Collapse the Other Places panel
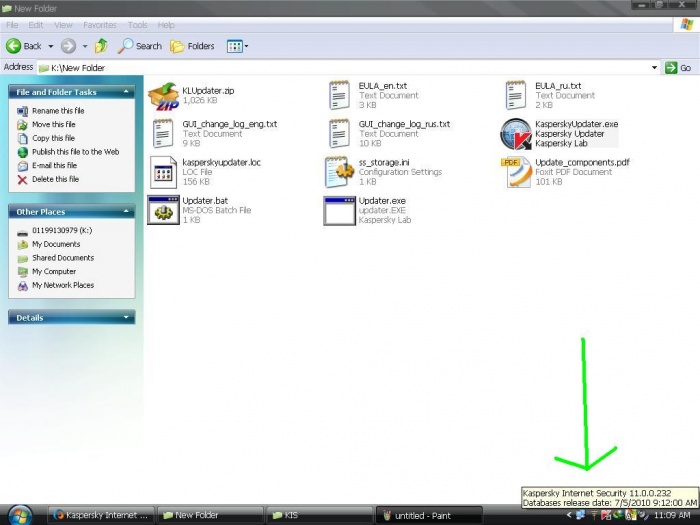700x525 pixels. (x=126, y=211)
